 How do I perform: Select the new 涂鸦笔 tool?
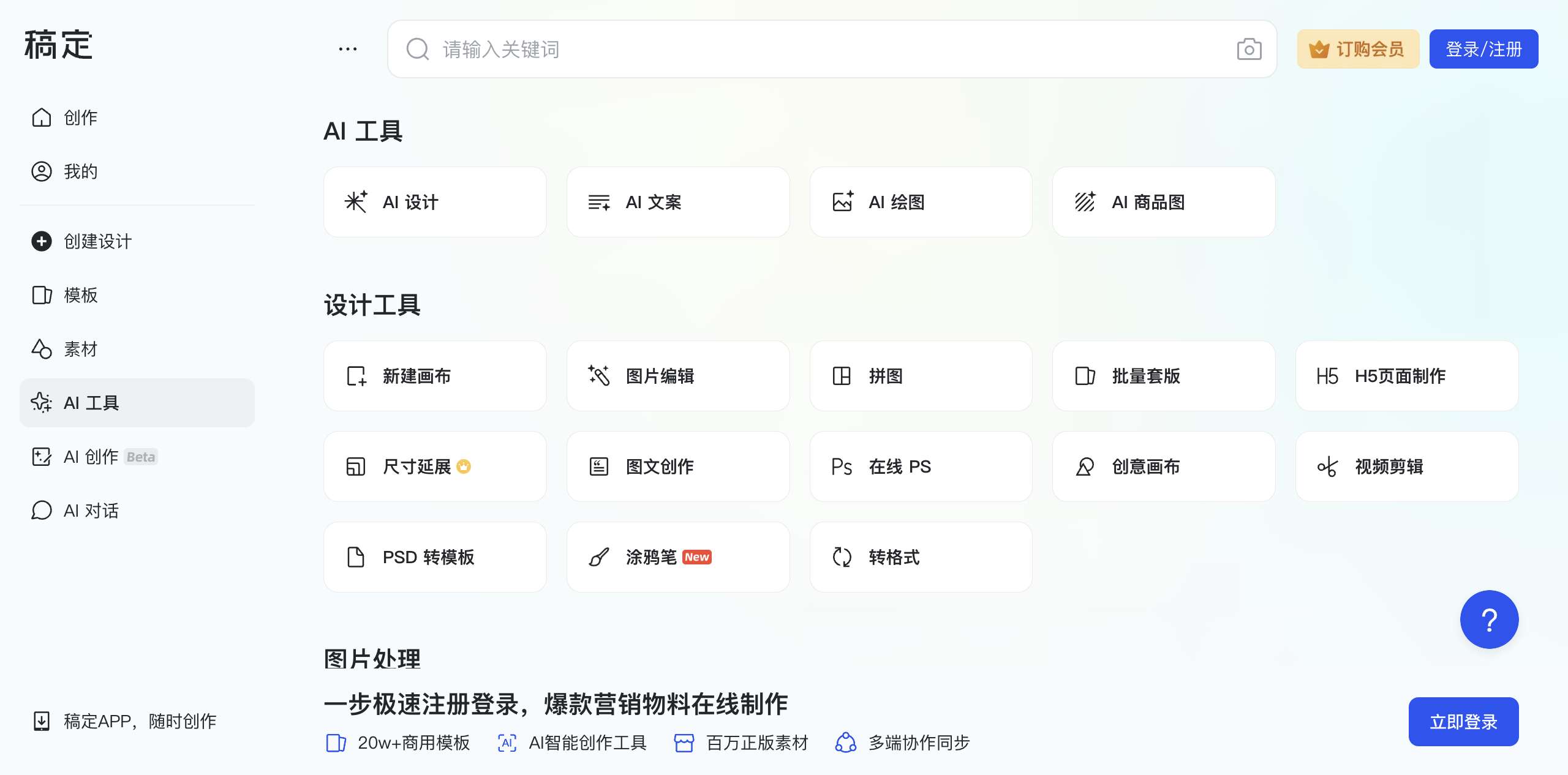click(678, 557)
